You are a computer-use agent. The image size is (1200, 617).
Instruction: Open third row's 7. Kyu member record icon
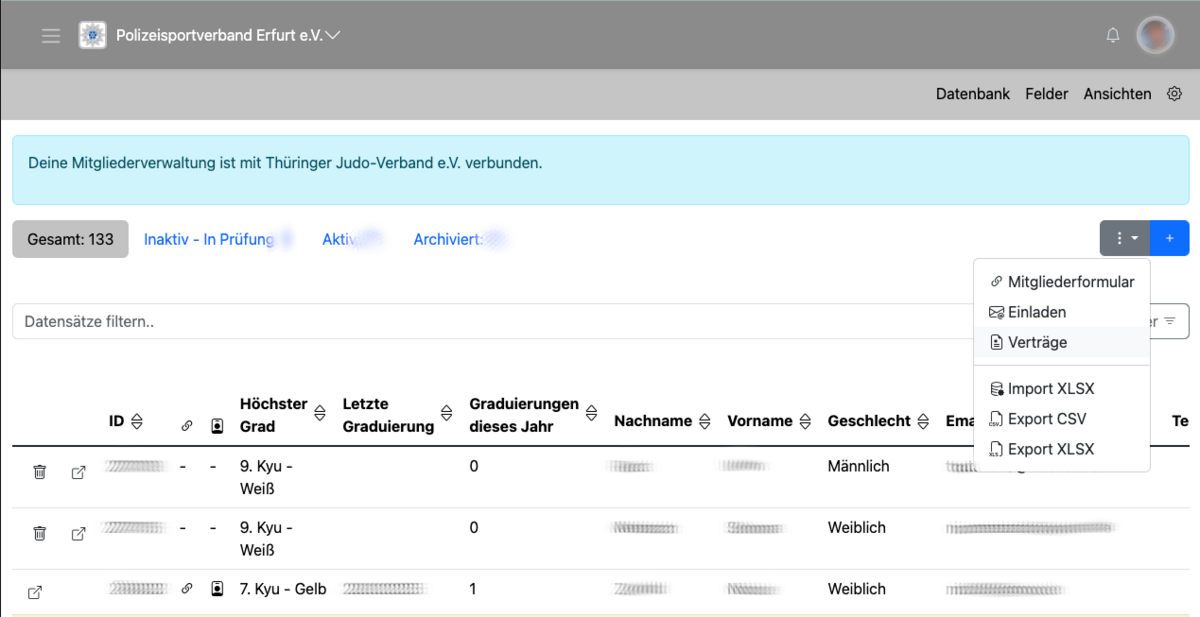[35, 592]
